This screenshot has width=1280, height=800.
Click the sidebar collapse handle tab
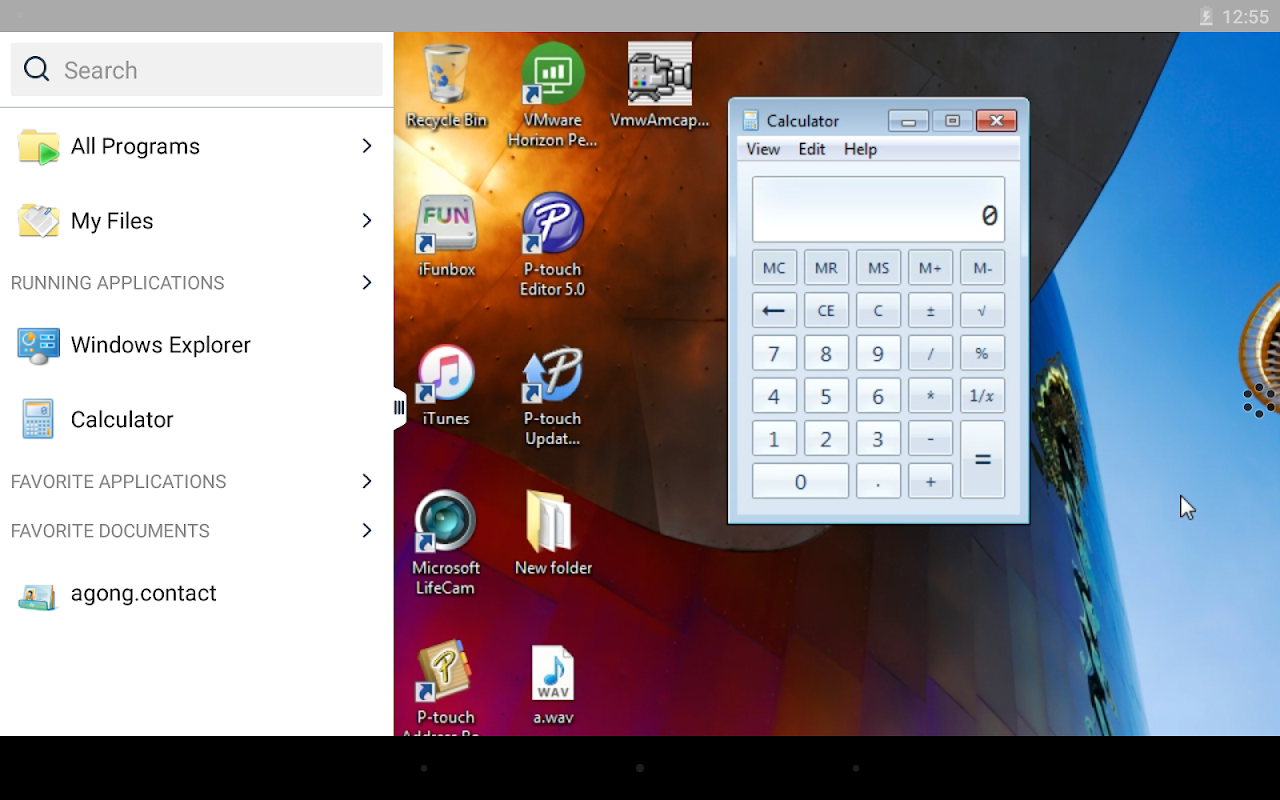pos(400,407)
